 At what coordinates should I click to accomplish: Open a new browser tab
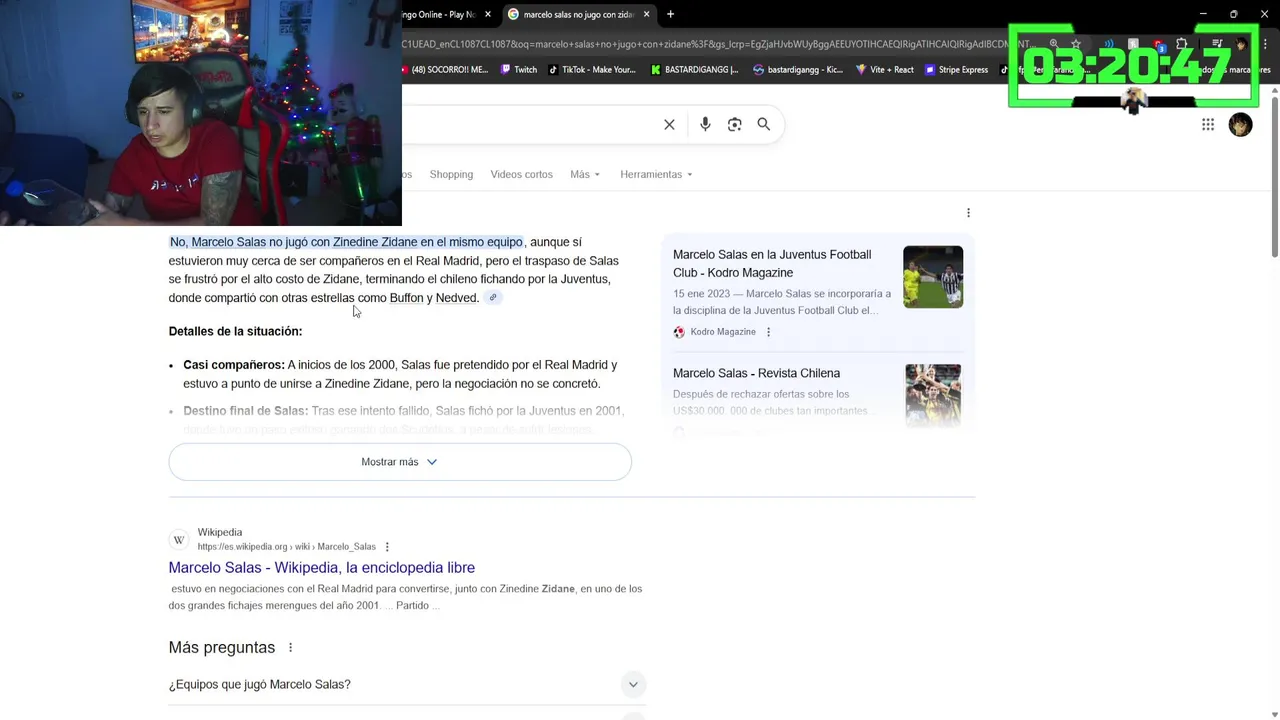(x=670, y=14)
